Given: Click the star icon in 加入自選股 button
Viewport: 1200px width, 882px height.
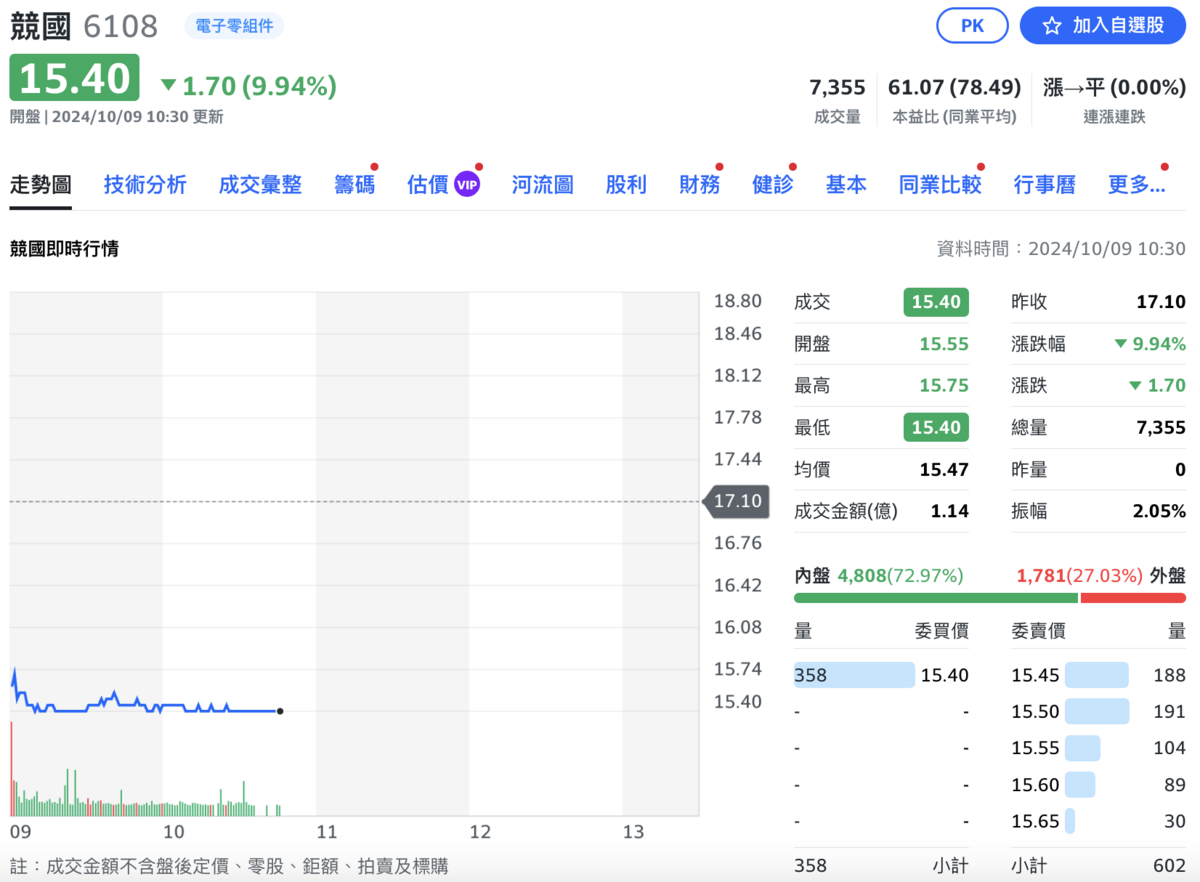Looking at the screenshot, I should pyautogui.click(x=1052, y=26).
